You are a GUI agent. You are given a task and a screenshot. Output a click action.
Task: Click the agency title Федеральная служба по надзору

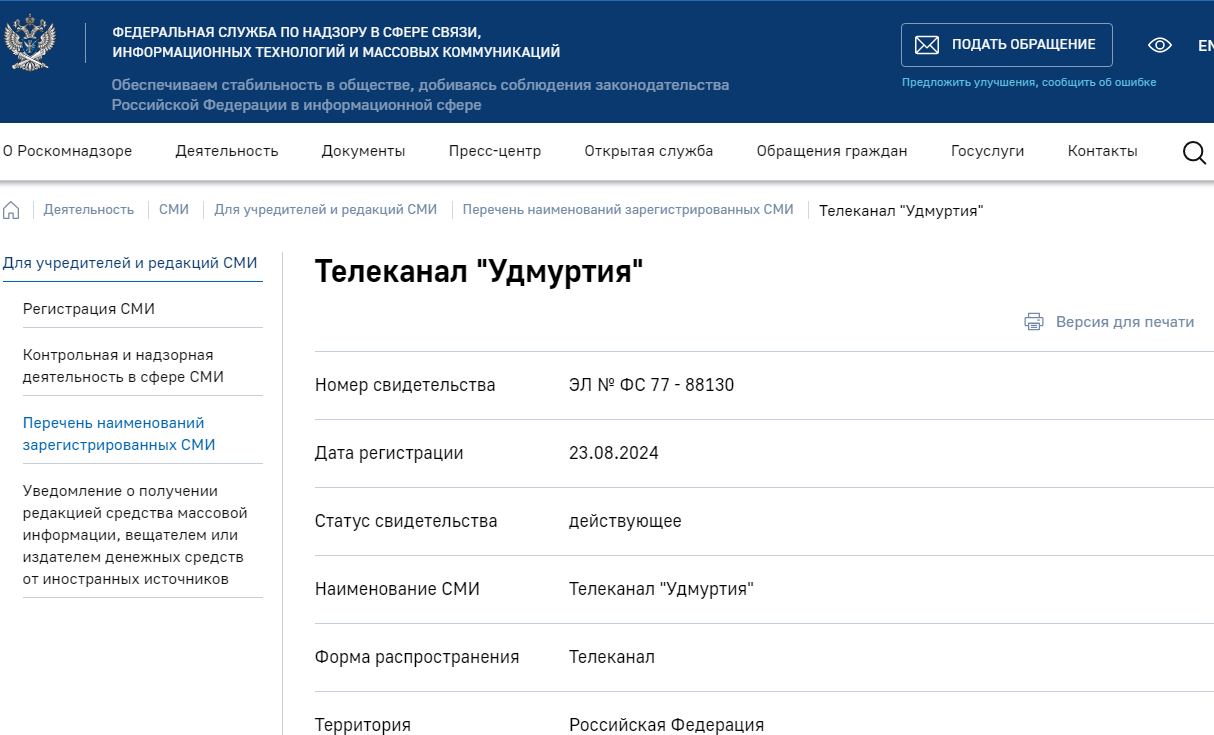coord(336,42)
